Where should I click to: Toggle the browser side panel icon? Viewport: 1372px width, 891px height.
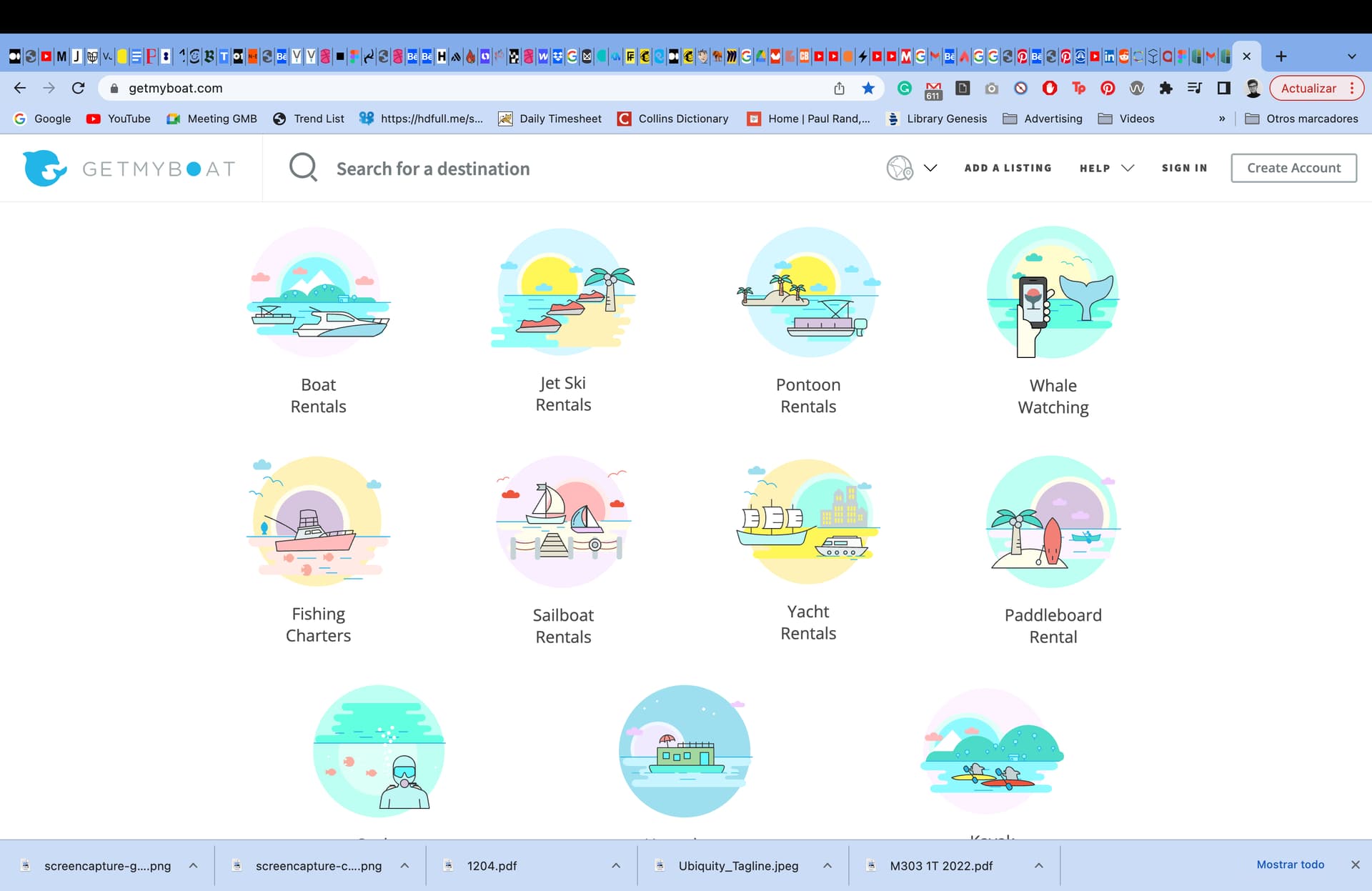point(1223,88)
